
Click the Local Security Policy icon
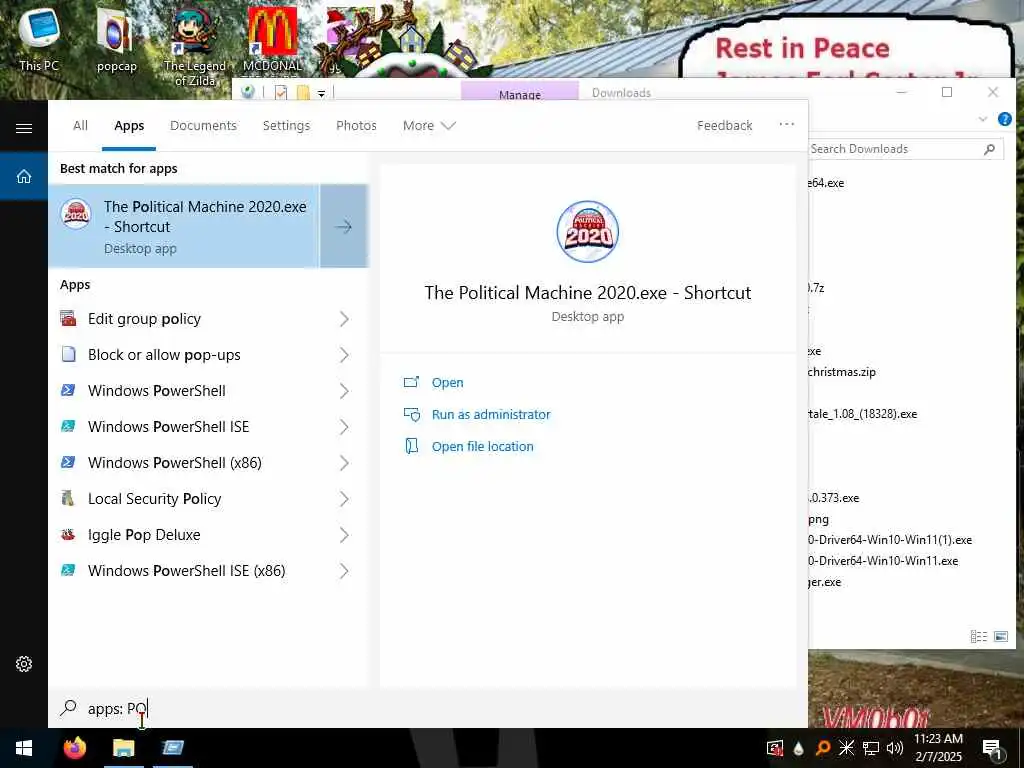(68, 498)
